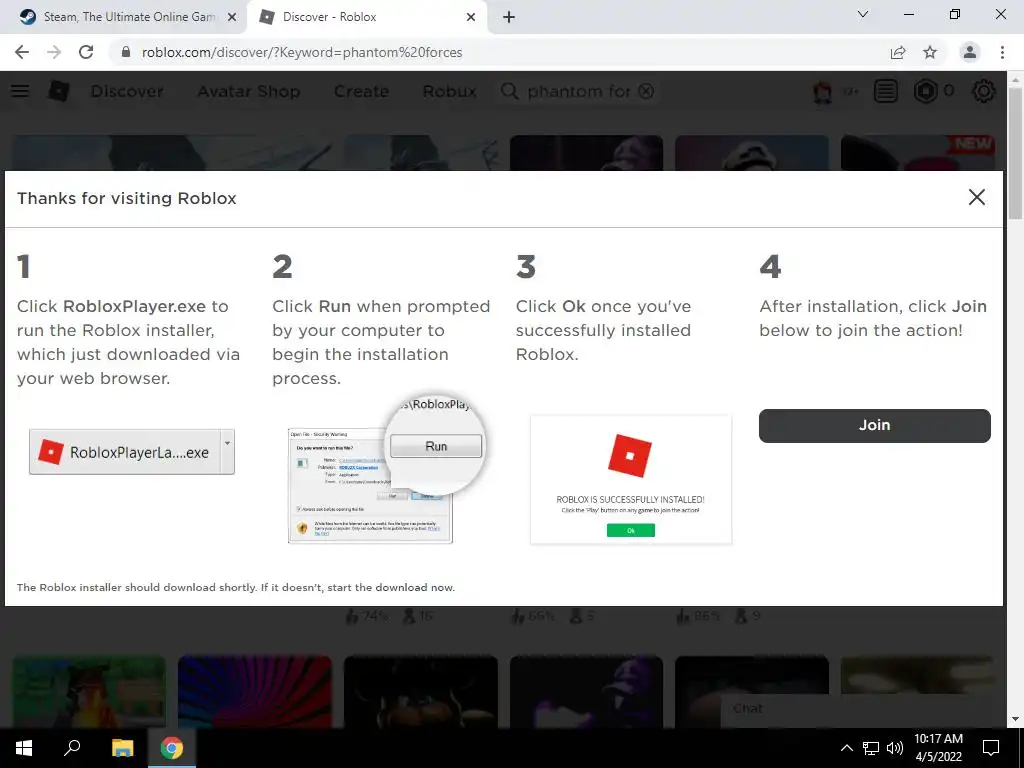Viewport: 1024px width, 768px height.
Task: Open the Robux menu item
Action: point(449,91)
